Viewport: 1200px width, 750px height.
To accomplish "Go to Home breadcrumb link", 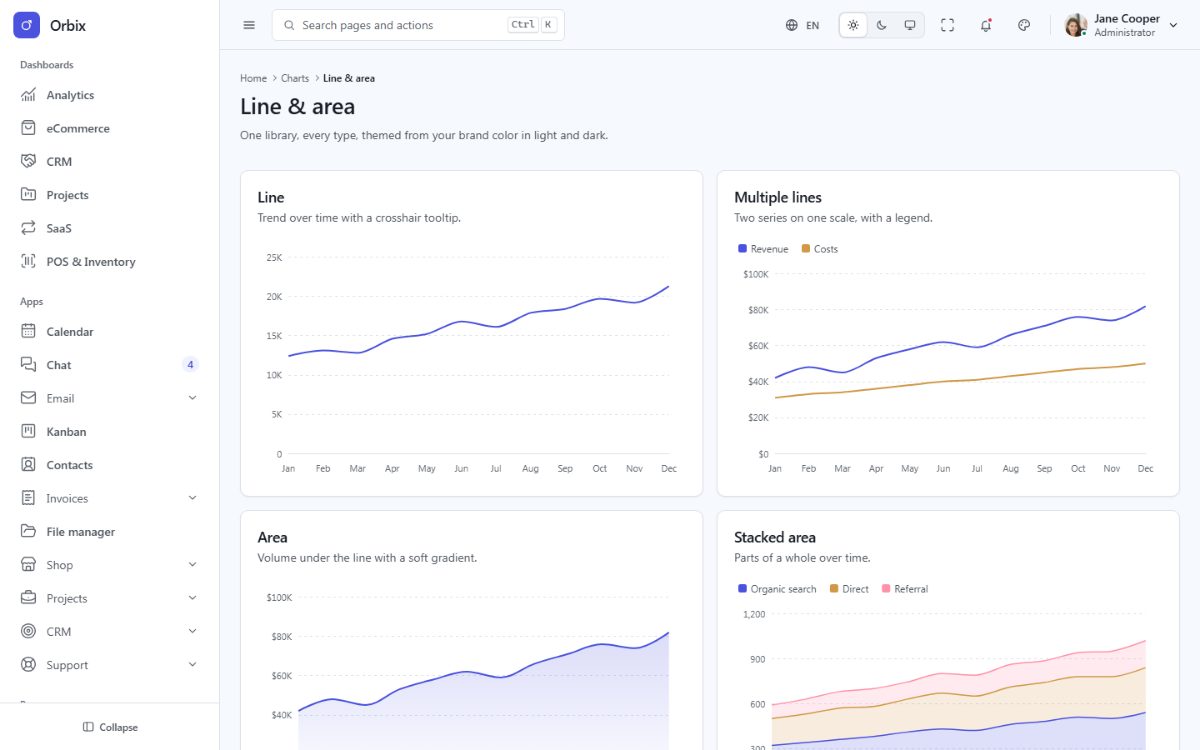I will pos(253,78).
